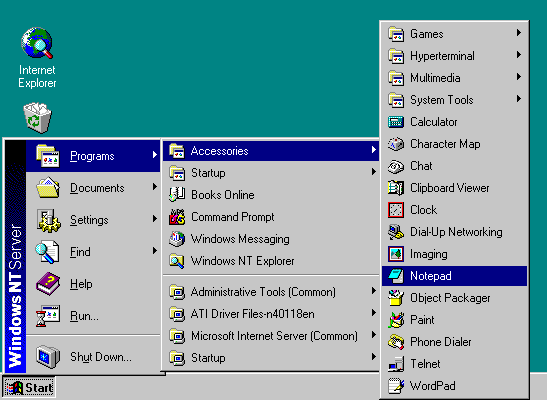Launch Command Prompt icon

[177, 217]
